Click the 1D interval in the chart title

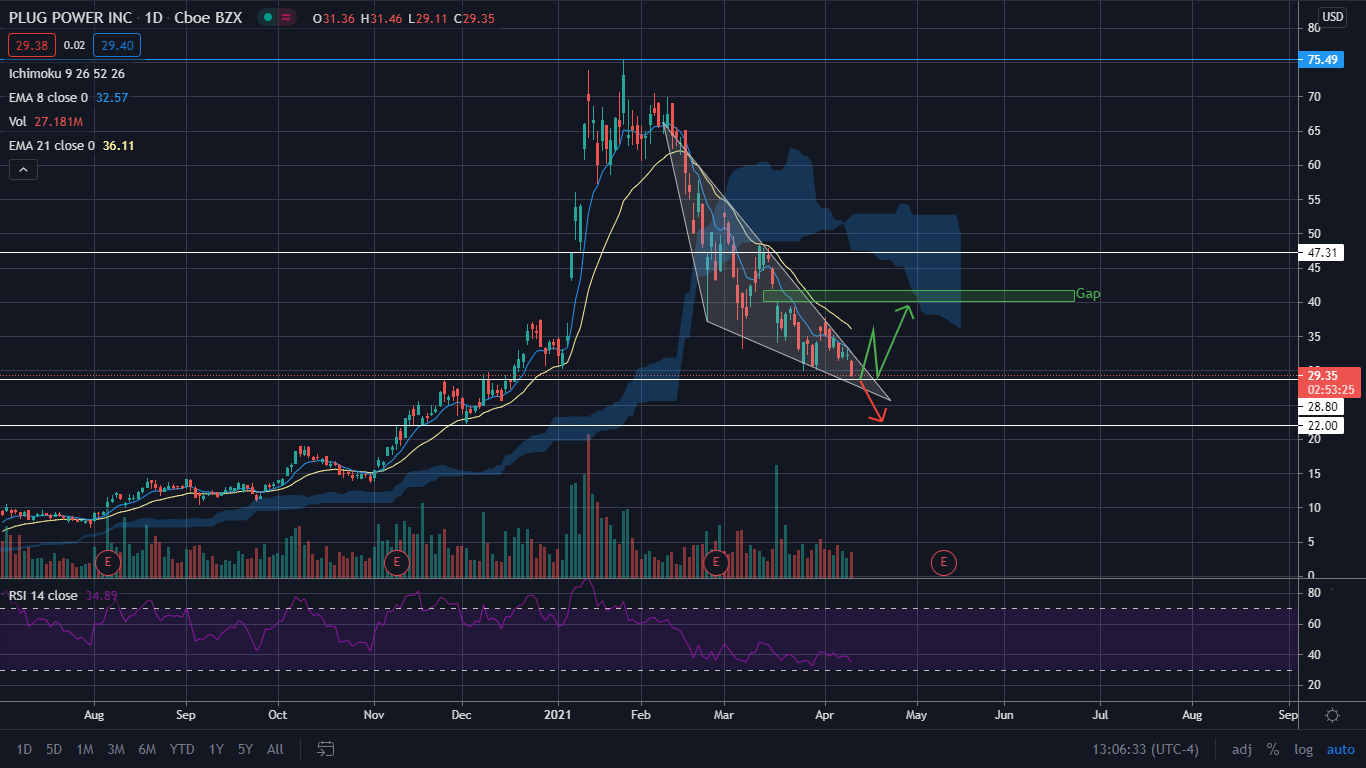pyautogui.click(x=155, y=18)
